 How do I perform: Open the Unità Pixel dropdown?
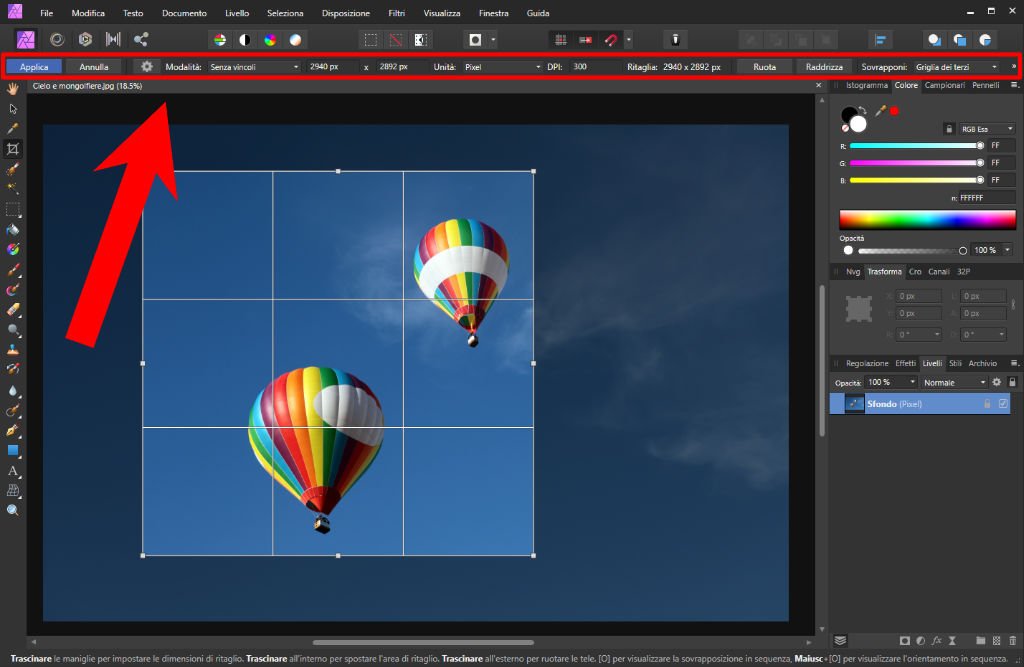tap(502, 67)
